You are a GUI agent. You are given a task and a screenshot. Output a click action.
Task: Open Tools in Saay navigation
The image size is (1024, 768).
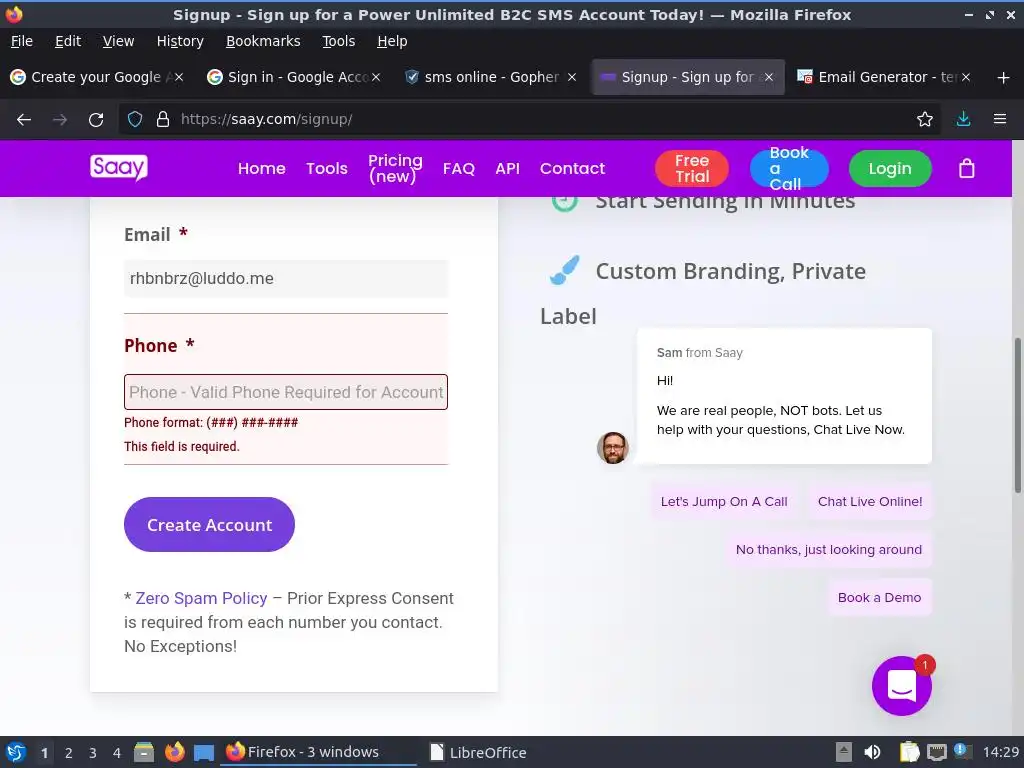tap(327, 168)
